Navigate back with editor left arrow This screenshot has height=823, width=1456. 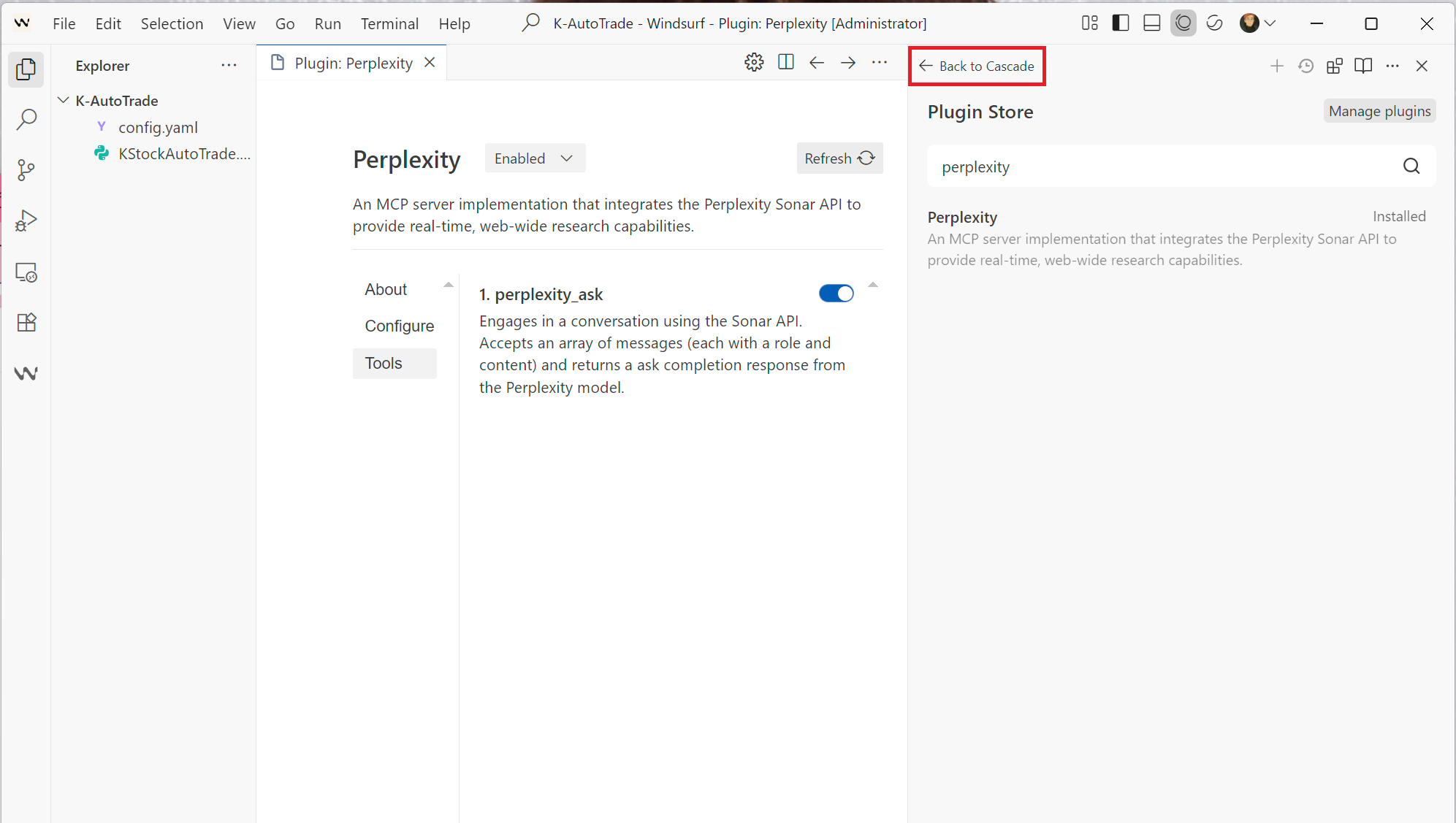(817, 63)
